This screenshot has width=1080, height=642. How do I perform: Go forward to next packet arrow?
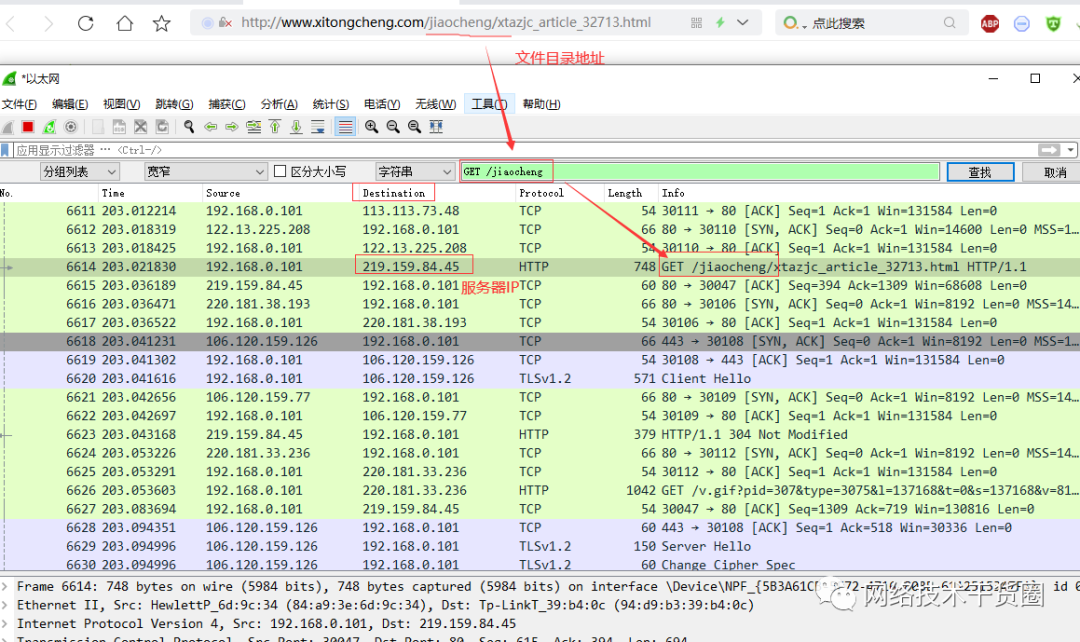click(232, 127)
